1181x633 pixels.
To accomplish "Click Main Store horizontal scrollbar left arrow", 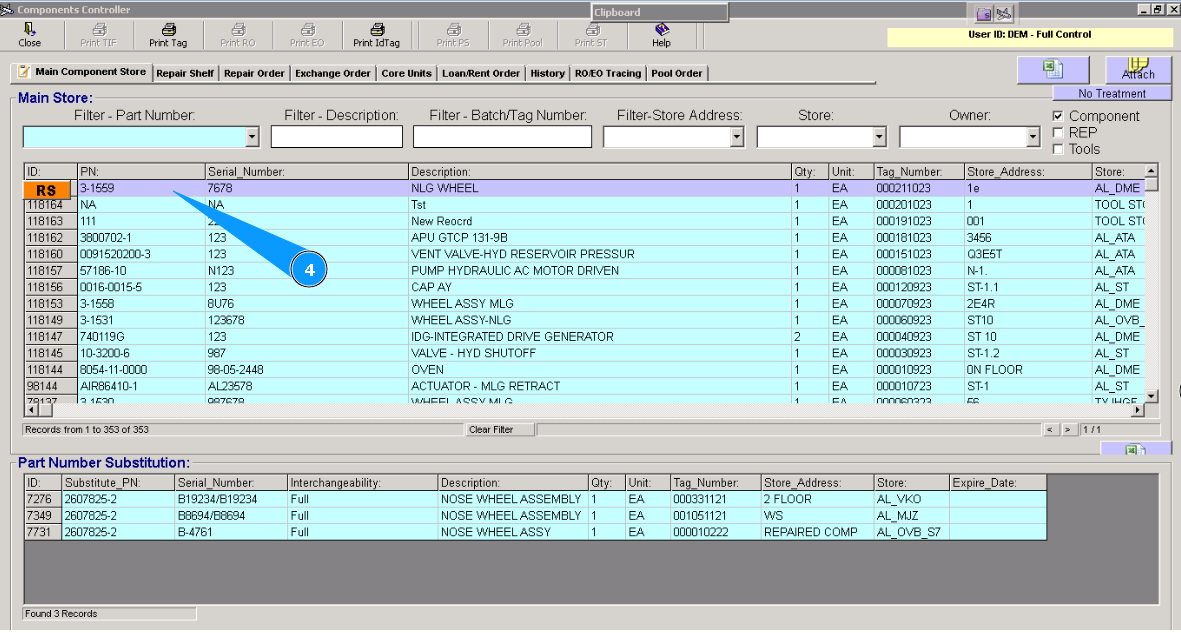I will pos(32,410).
